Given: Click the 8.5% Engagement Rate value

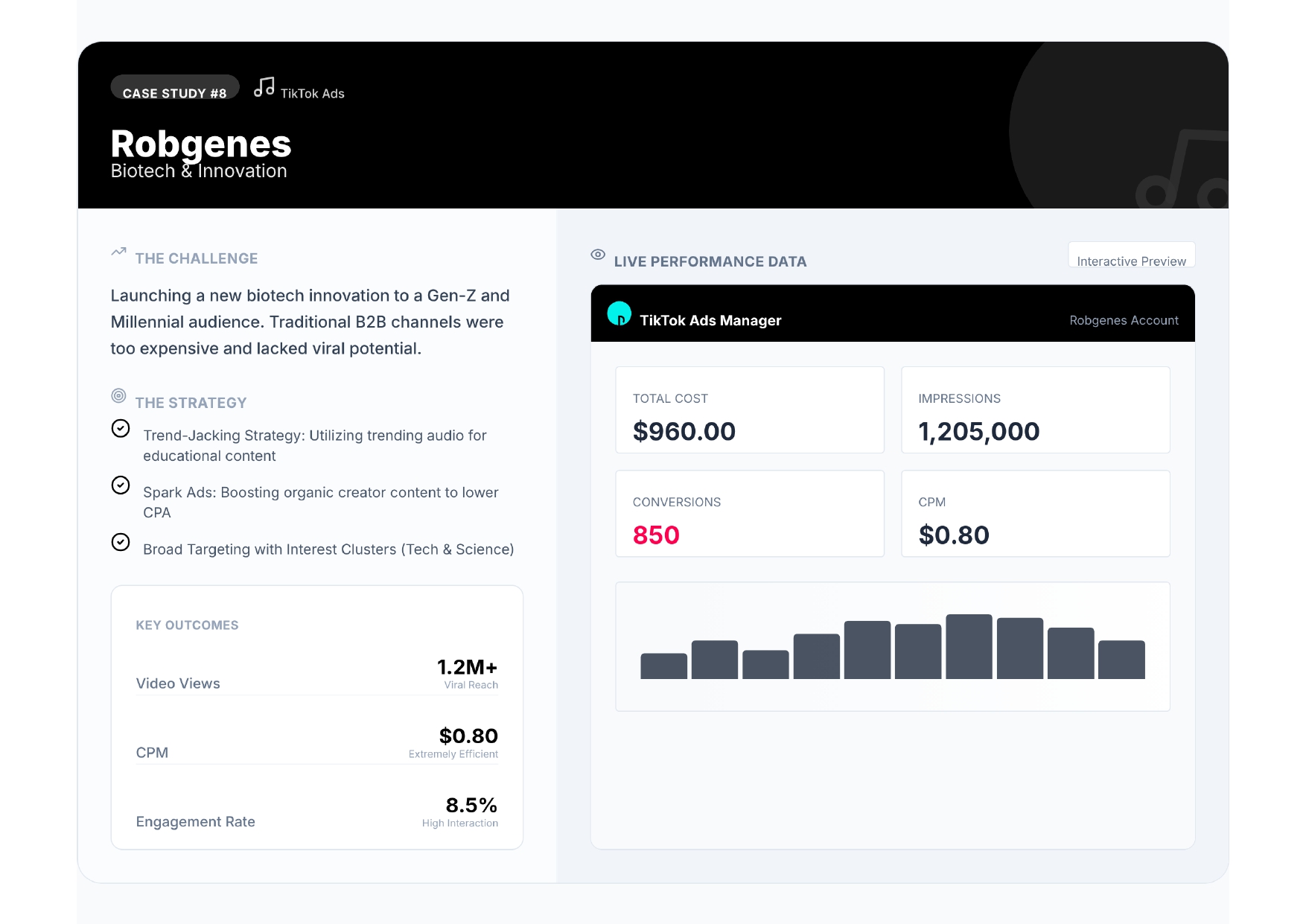Looking at the screenshot, I should 471,806.
